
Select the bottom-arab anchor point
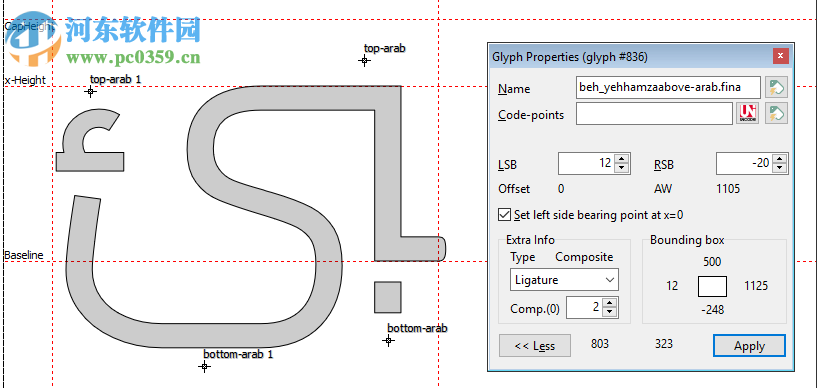tap(388, 341)
